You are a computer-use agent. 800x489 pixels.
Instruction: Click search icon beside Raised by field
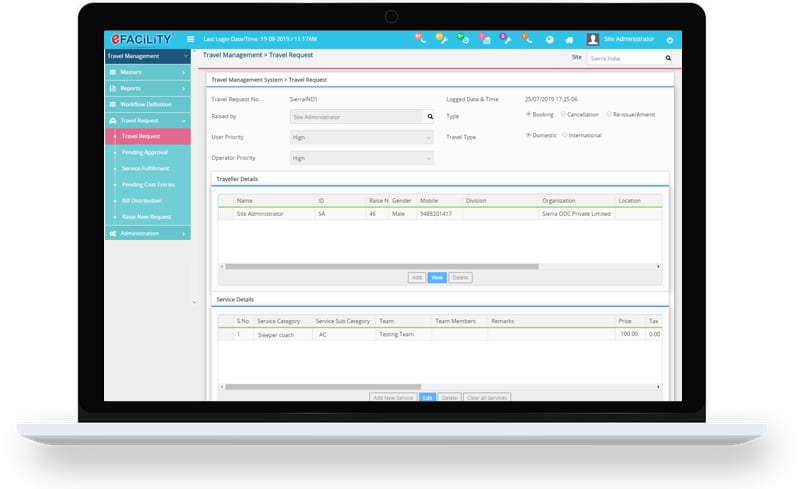[430, 116]
